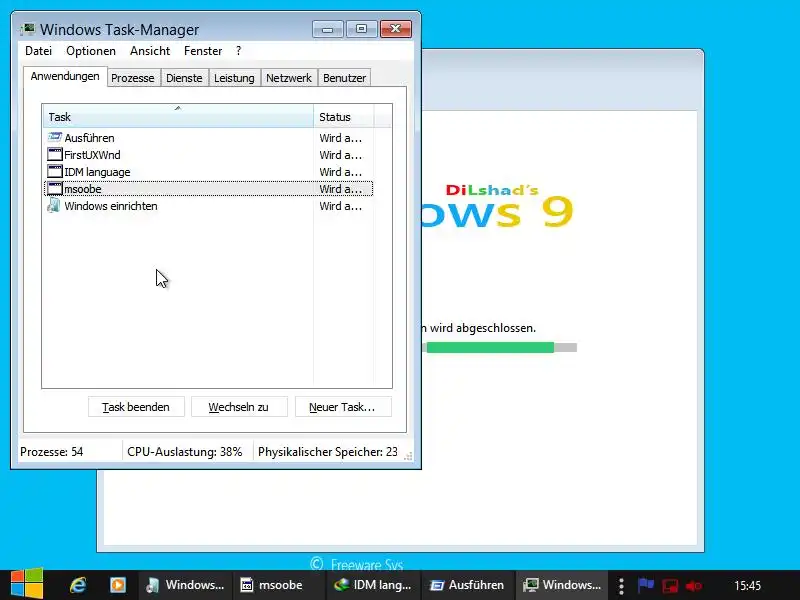The height and width of the screenshot is (600, 800).
Task: Minimize the Task-Manager window
Action: pyautogui.click(x=328, y=29)
